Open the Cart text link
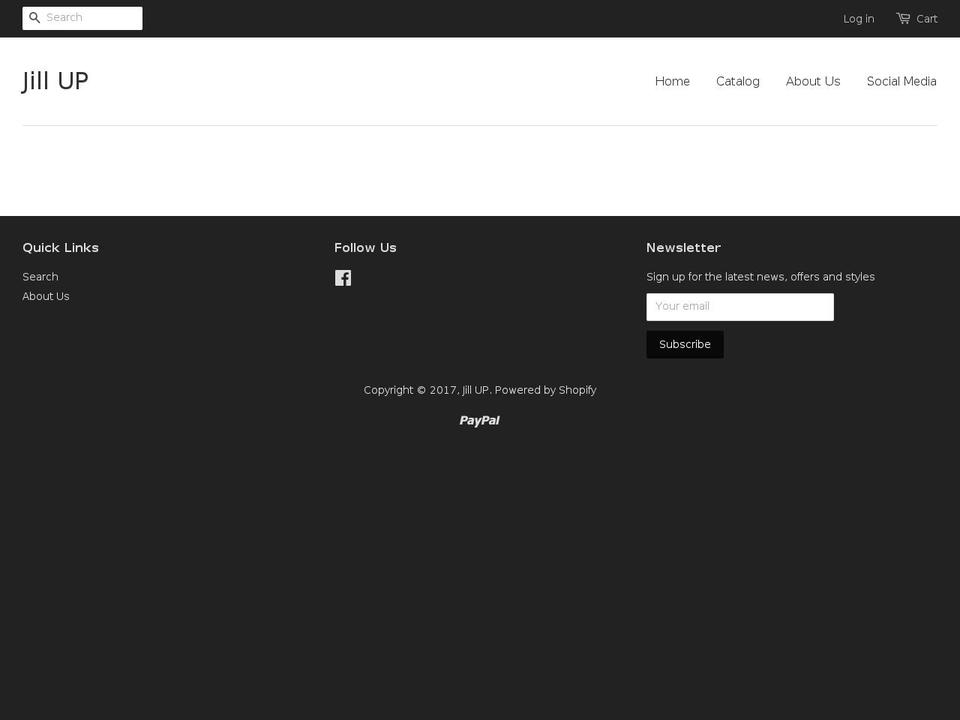This screenshot has height=720, width=960. click(x=926, y=19)
